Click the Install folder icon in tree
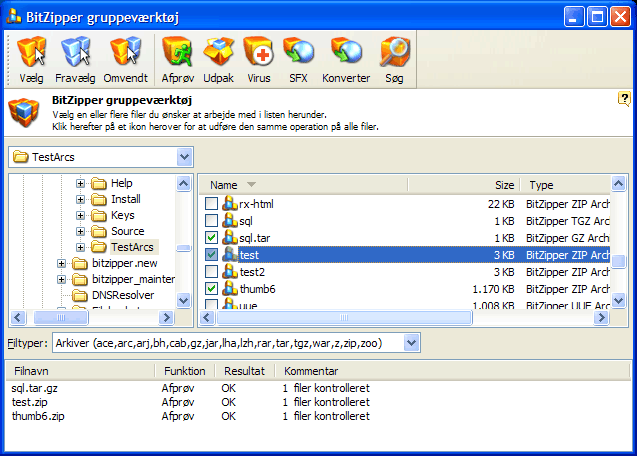This screenshot has height=456, width=637. click(x=99, y=199)
